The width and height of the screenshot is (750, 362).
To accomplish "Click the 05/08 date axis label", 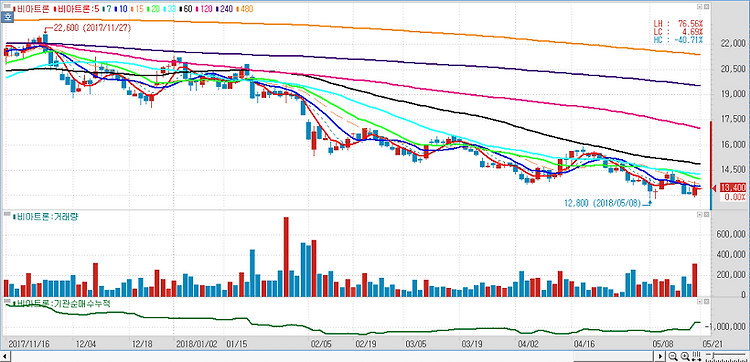I will click(663, 344).
